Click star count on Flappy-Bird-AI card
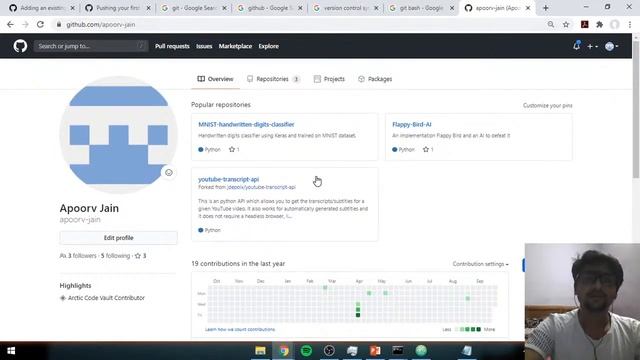This screenshot has height=360, width=640. click(428, 149)
